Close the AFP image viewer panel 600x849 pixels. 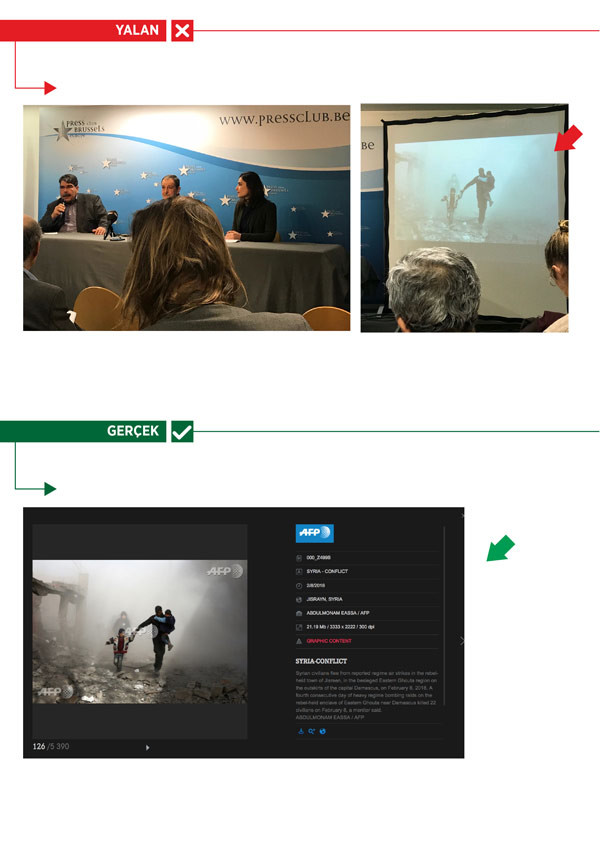tap(461, 515)
